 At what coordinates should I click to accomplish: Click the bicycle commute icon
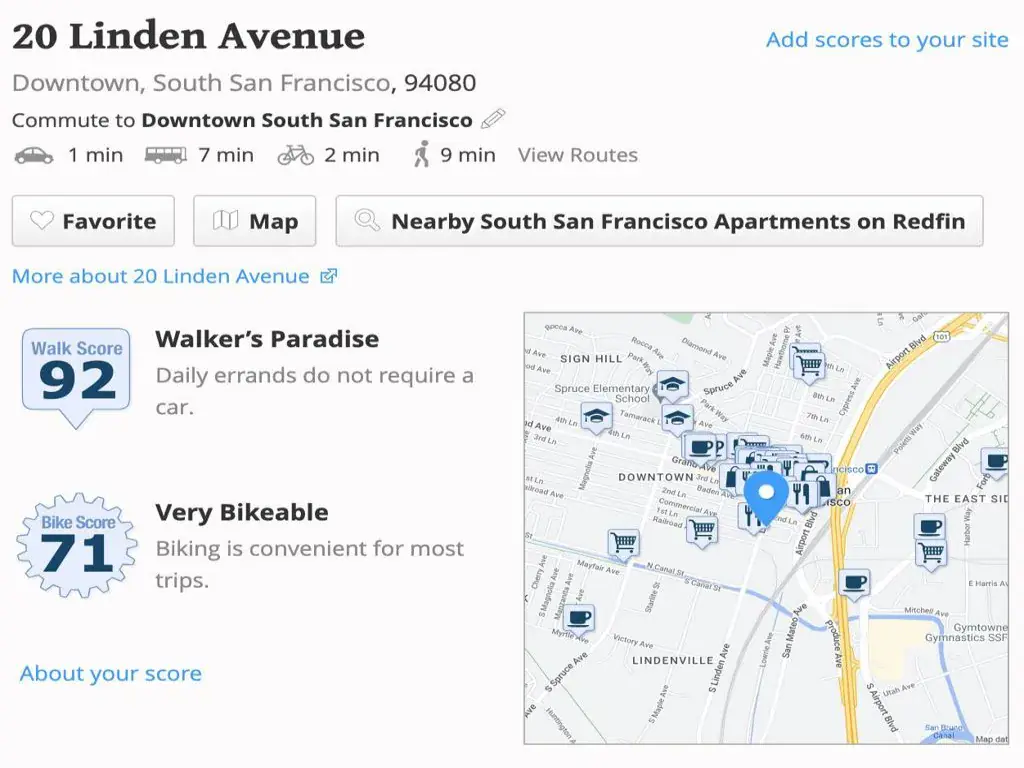tap(296, 155)
